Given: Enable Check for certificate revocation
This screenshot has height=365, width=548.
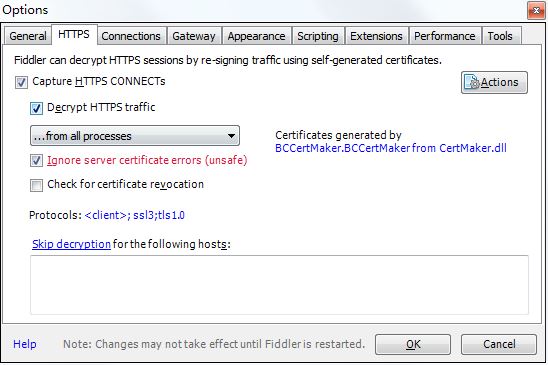Looking at the screenshot, I should pos(36,185).
